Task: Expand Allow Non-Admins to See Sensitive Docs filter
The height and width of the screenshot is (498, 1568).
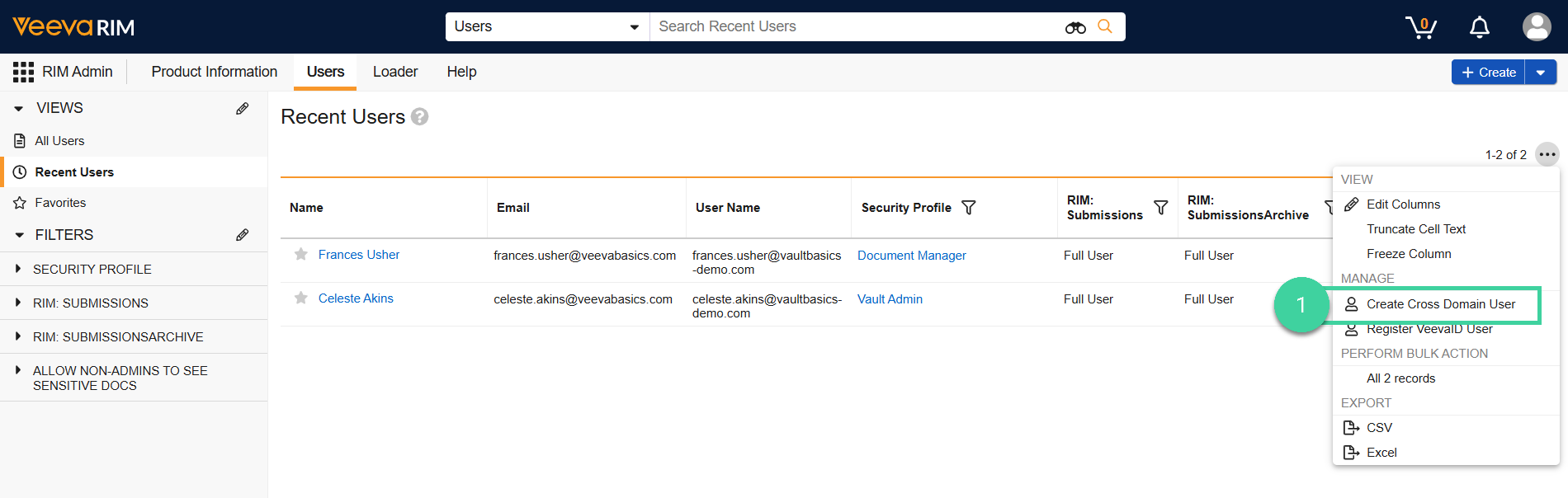Action: tap(18, 370)
